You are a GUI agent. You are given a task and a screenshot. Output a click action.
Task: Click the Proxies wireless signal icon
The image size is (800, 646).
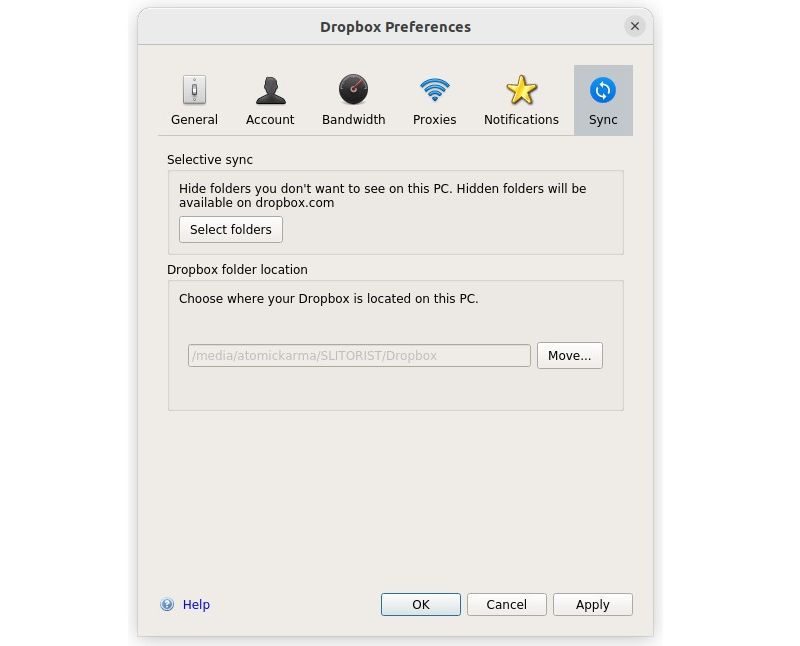tap(434, 90)
